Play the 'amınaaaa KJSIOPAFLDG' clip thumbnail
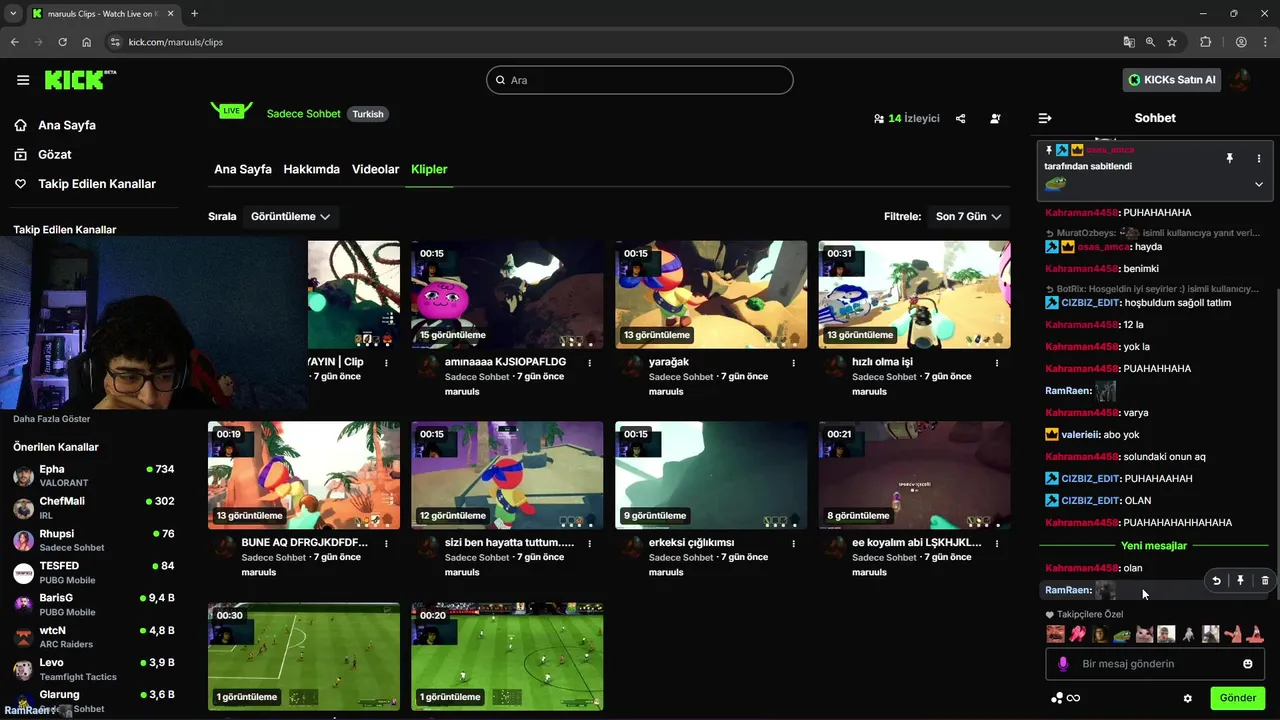The image size is (1280, 720). tap(507, 294)
